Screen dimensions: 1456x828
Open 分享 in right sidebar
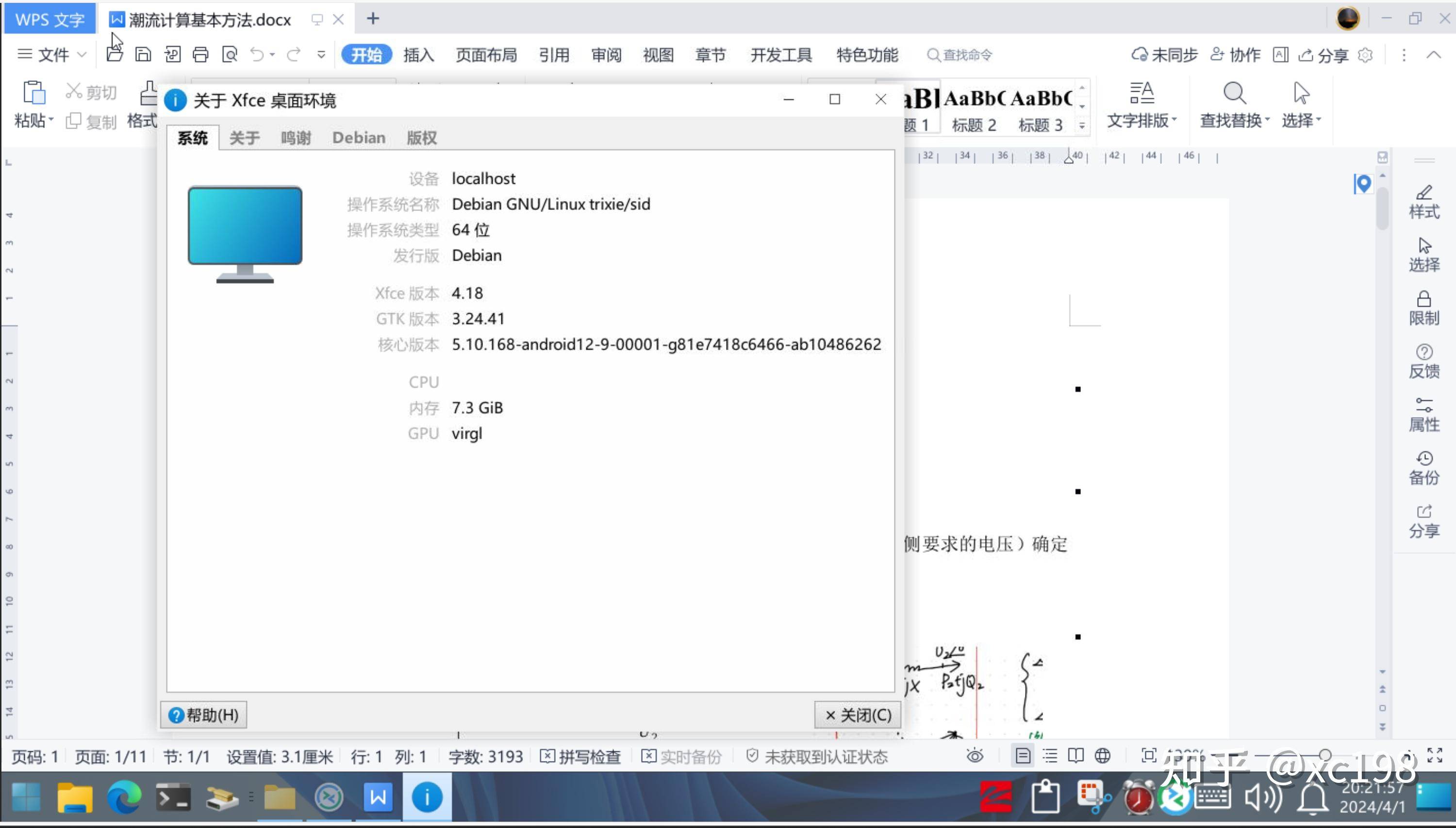tap(1423, 521)
